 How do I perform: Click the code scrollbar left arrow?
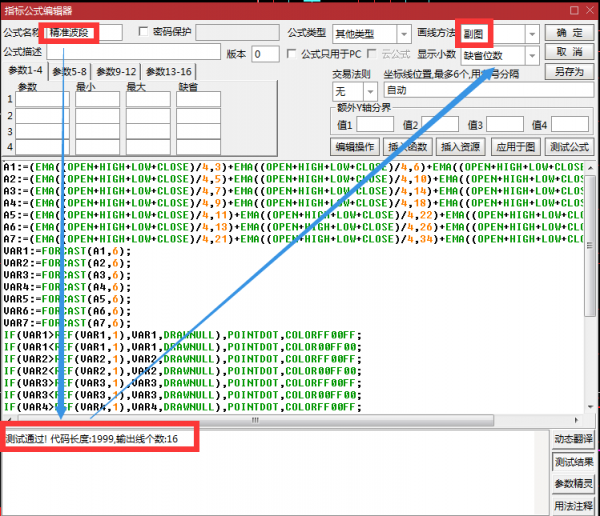tap(6, 420)
